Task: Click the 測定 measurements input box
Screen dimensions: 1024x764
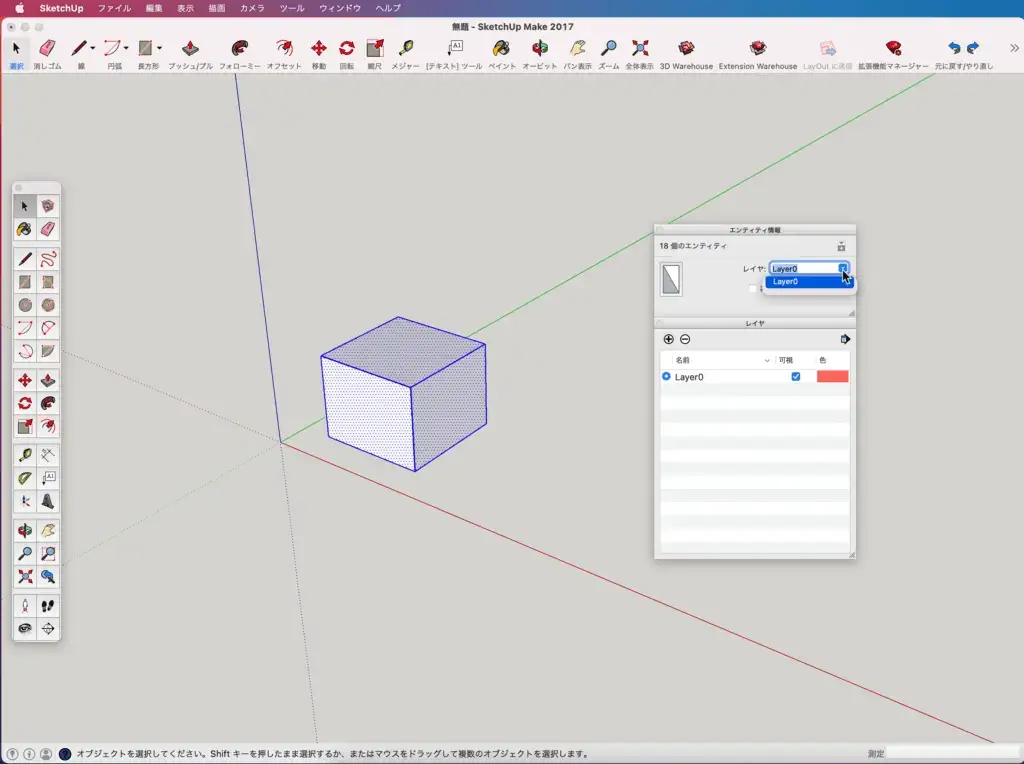Action: pyautogui.click(x=953, y=754)
